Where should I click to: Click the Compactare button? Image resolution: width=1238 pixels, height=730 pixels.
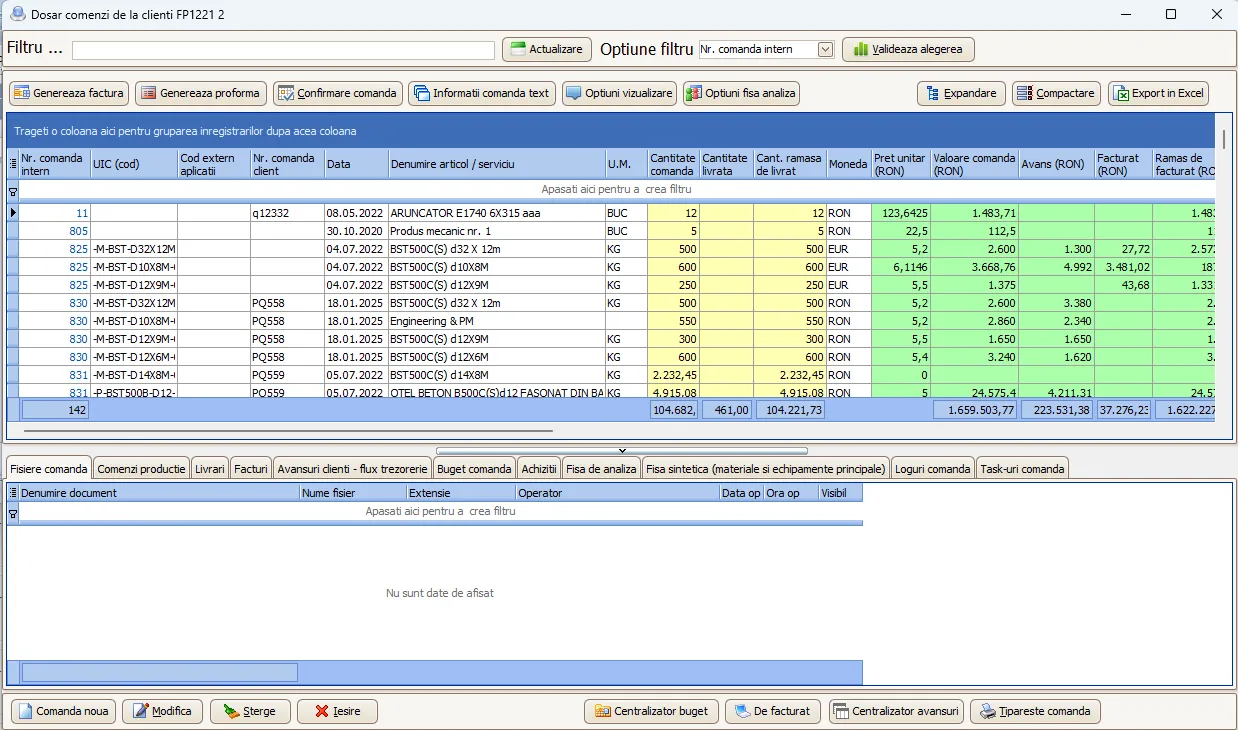(x=1057, y=93)
